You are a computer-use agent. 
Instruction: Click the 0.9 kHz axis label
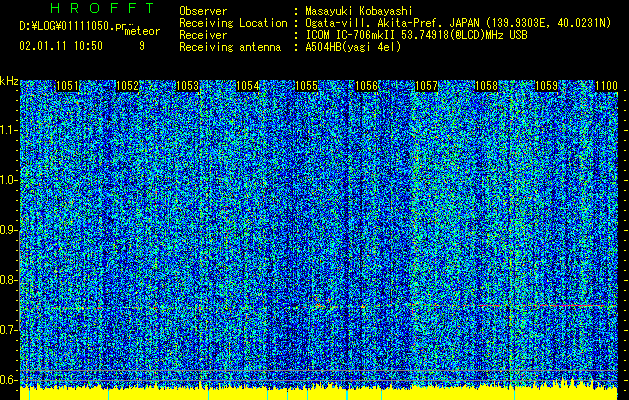pyautogui.click(x=9, y=230)
